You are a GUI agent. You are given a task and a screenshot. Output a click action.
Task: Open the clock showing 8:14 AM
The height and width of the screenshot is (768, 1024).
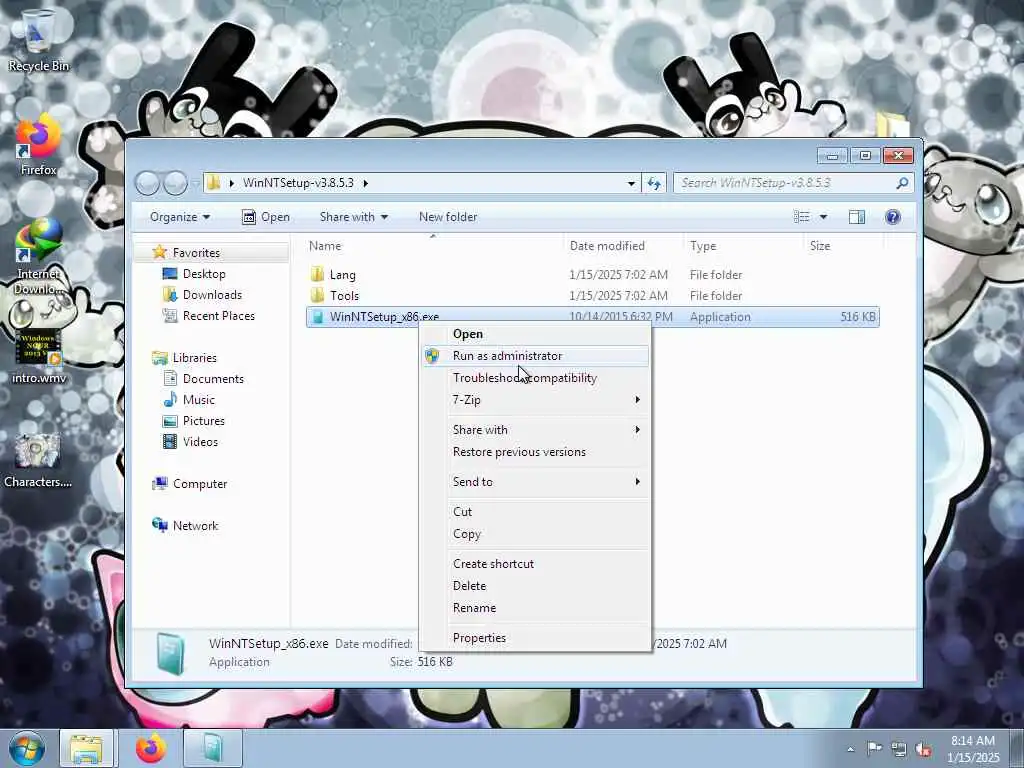[973, 749]
